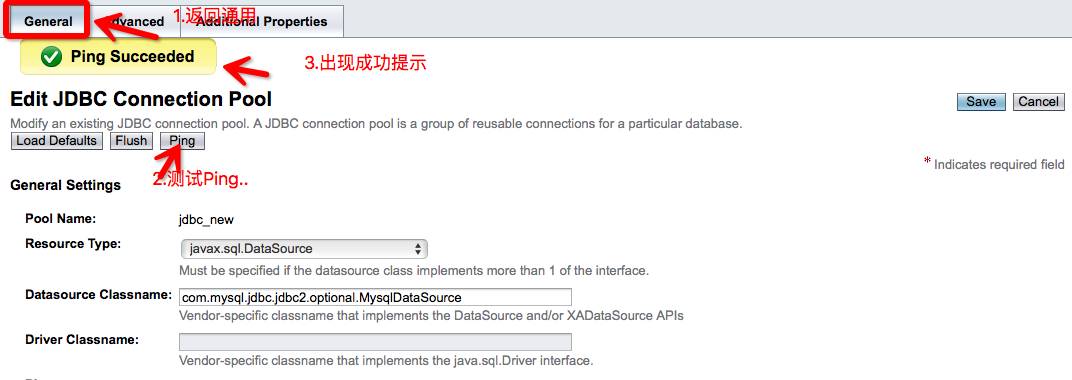Click the Resource Type label
This screenshot has height=380, width=1072.
(x=73, y=243)
